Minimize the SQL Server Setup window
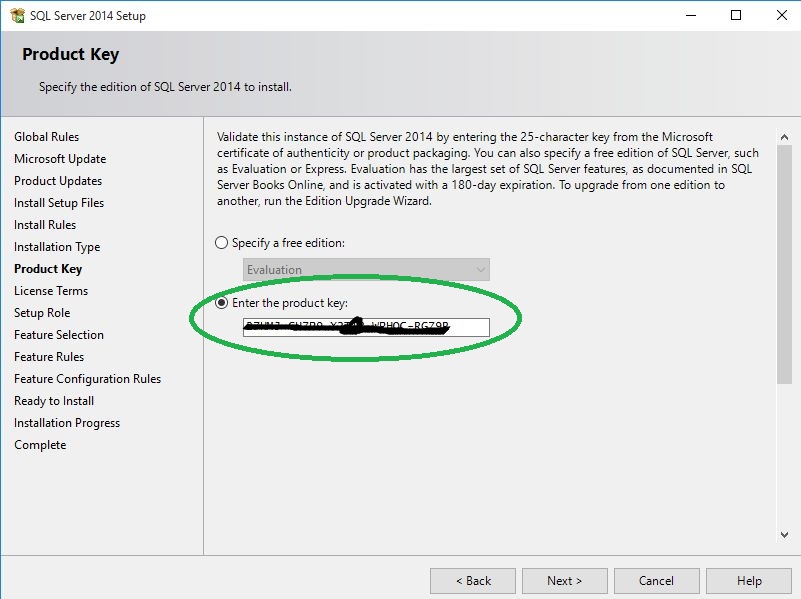The height and width of the screenshot is (599, 801). tap(691, 15)
